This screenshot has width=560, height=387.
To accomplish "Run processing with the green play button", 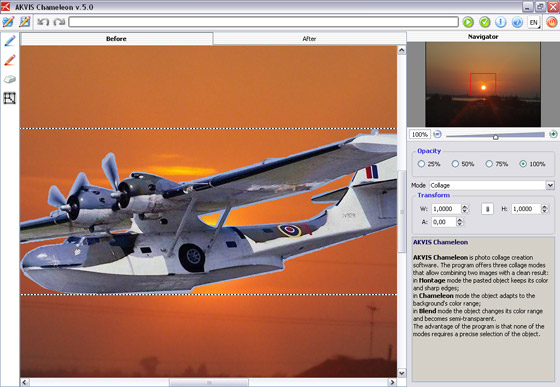I will click(468, 22).
